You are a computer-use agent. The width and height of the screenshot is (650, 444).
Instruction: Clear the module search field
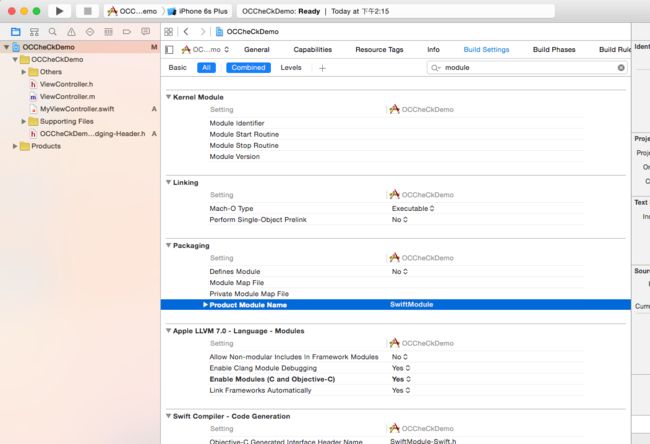pos(621,68)
